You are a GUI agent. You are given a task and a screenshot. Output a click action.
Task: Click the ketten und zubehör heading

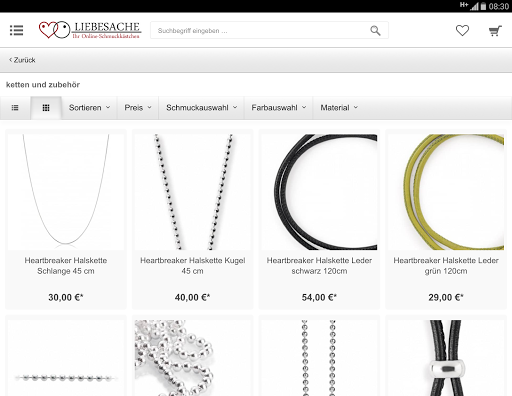point(43,85)
